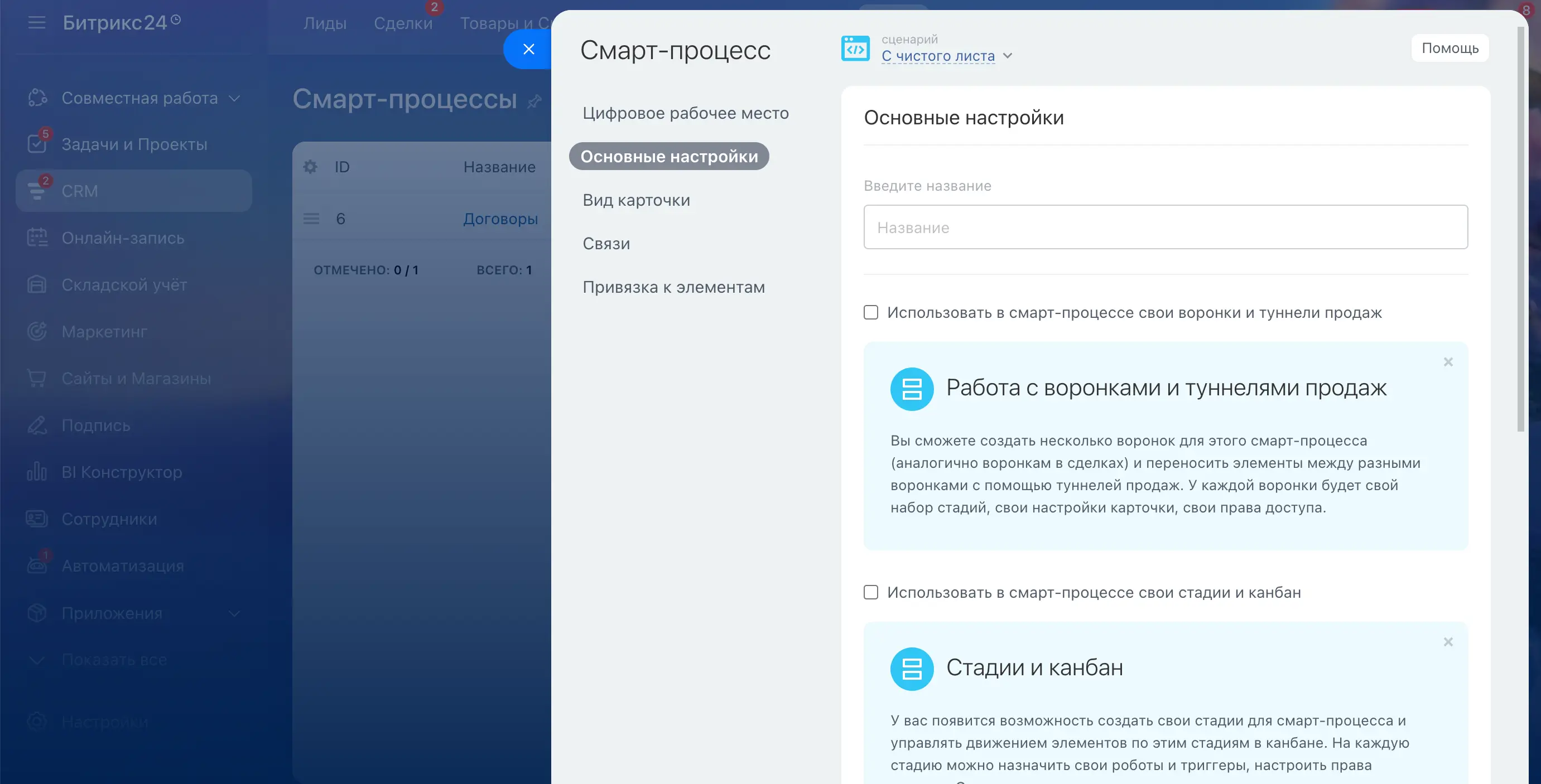This screenshot has width=1541, height=784.
Task: Enable own stages and kanban checkbox
Action: [871, 592]
